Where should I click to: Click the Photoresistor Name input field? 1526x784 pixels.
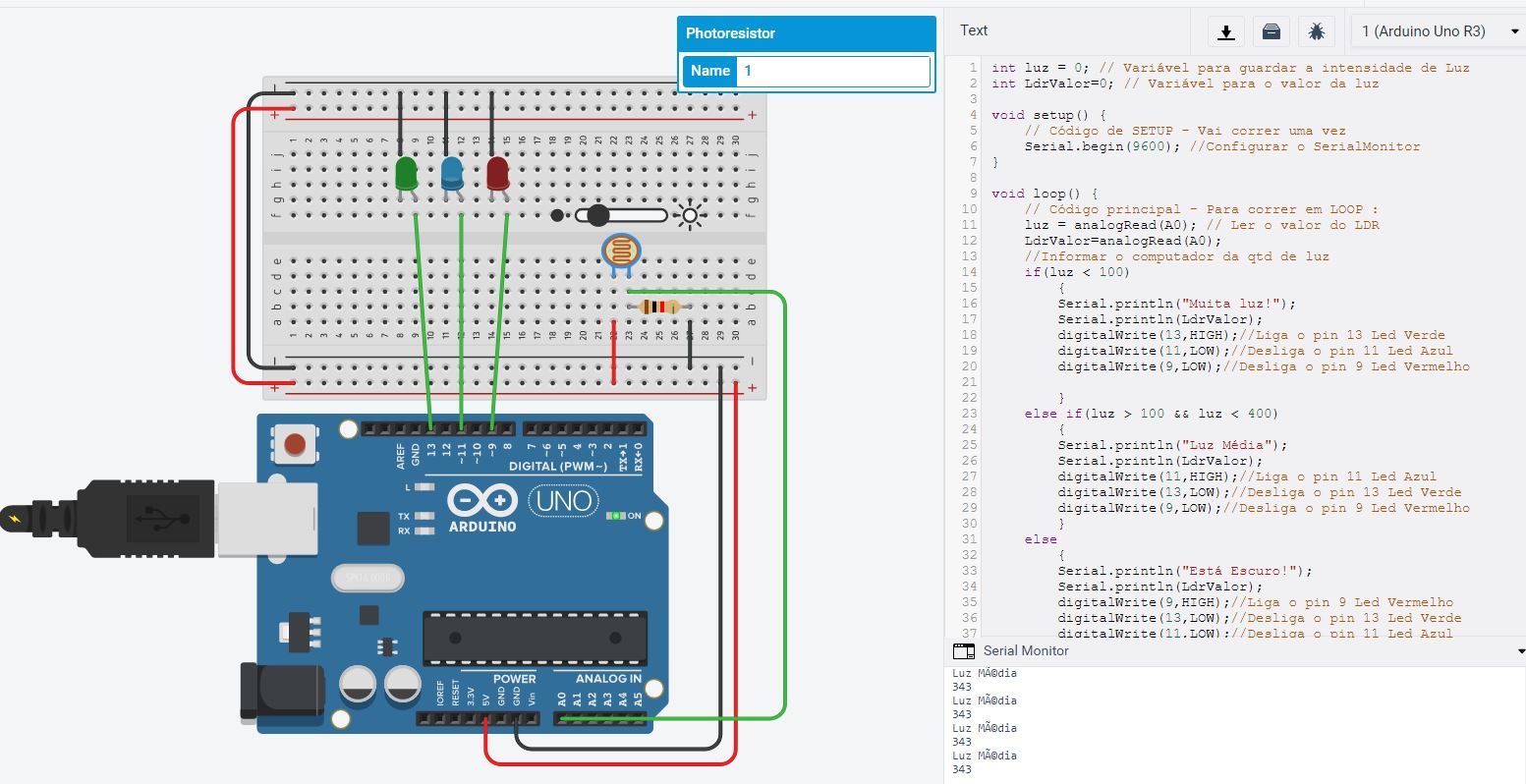(833, 71)
